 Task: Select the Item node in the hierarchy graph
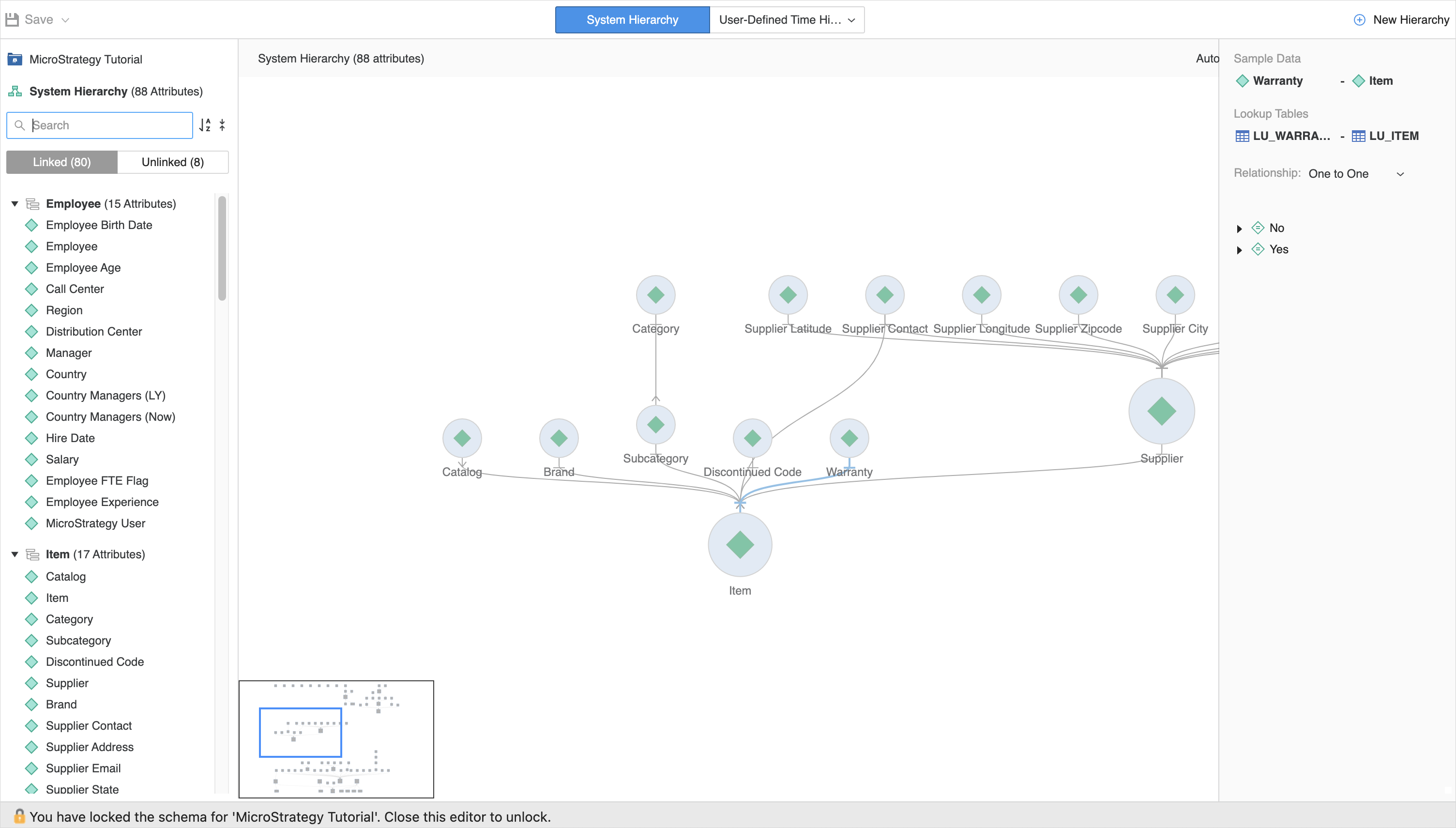739,545
